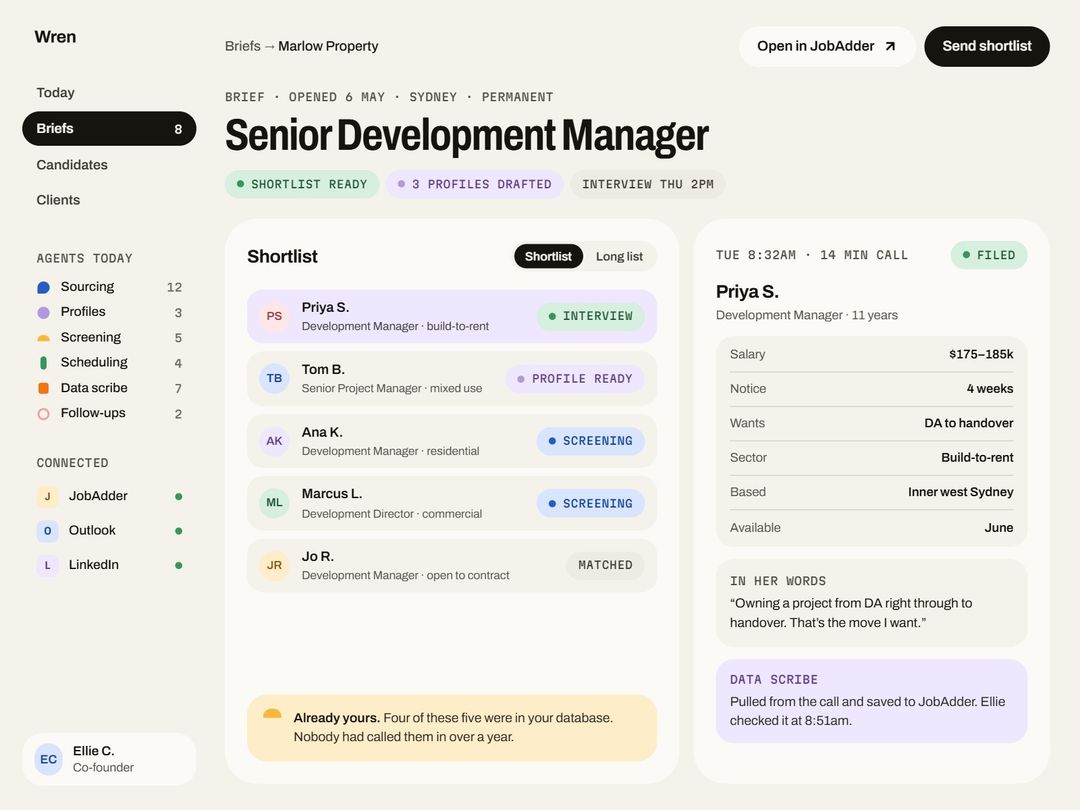Viewport: 1080px width, 810px height.
Task: Click the PS avatar for Priya S.
Action: pos(274,316)
